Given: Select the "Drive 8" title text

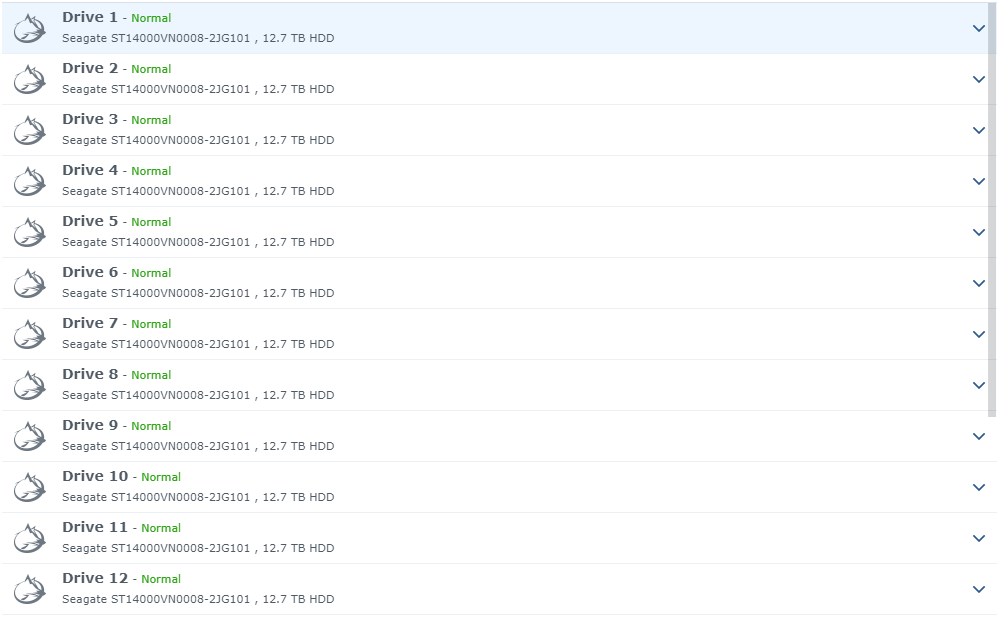Looking at the screenshot, I should click(90, 374).
